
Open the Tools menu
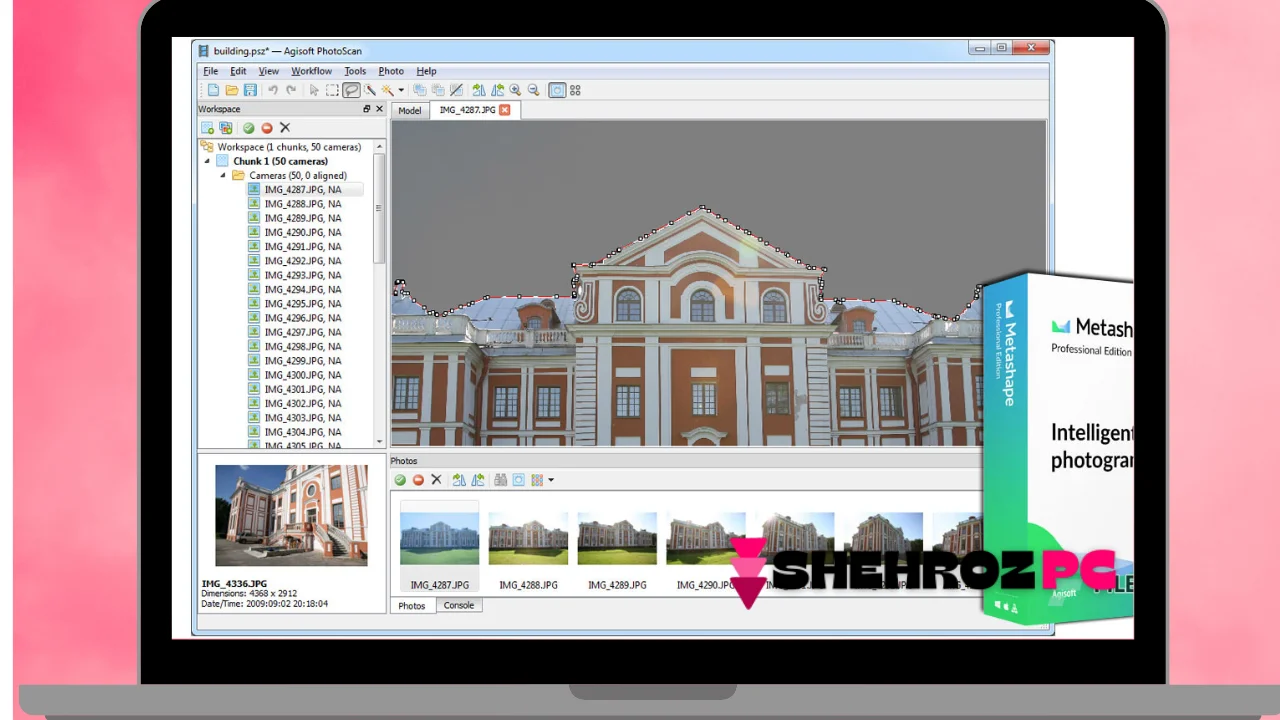pos(355,71)
